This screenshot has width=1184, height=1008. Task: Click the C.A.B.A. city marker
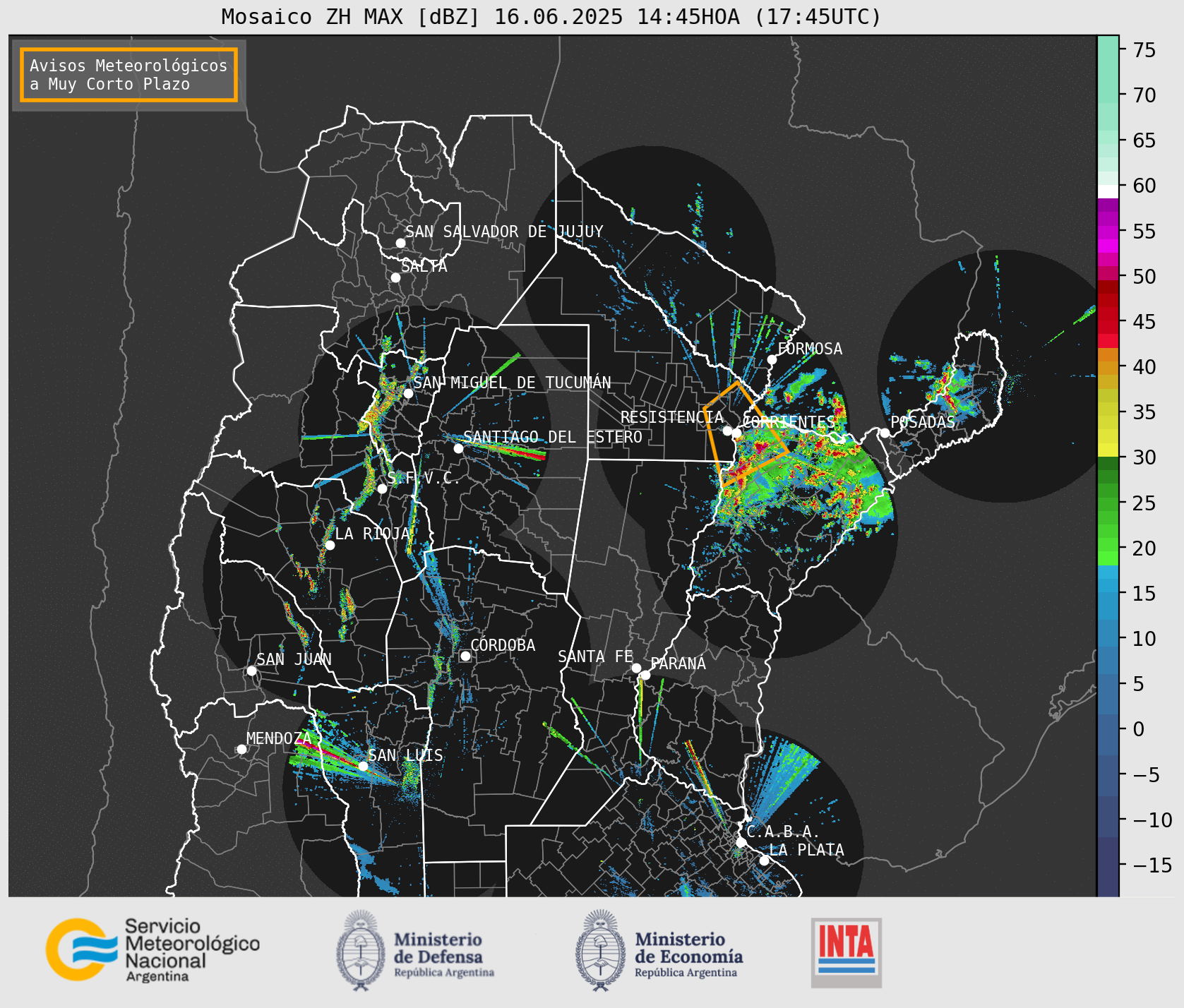coord(741,842)
